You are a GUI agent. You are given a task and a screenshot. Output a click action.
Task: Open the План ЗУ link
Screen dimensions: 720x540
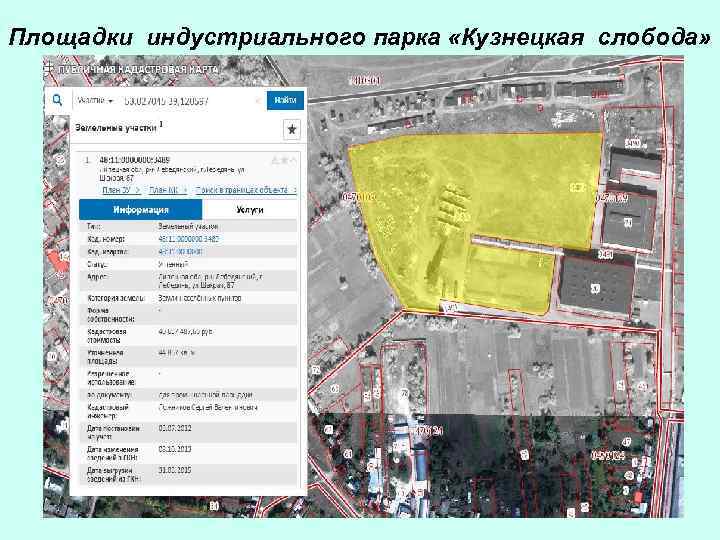click(121, 190)
